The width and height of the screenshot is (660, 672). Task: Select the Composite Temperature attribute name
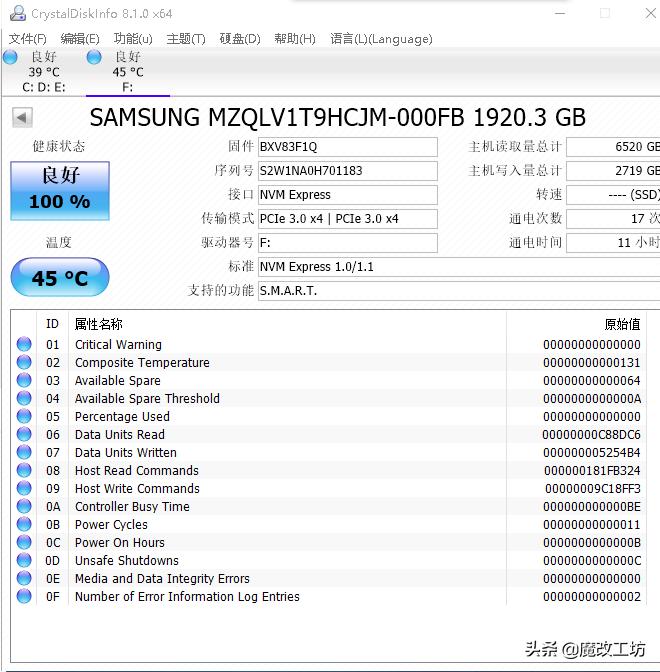pos(142,363)
